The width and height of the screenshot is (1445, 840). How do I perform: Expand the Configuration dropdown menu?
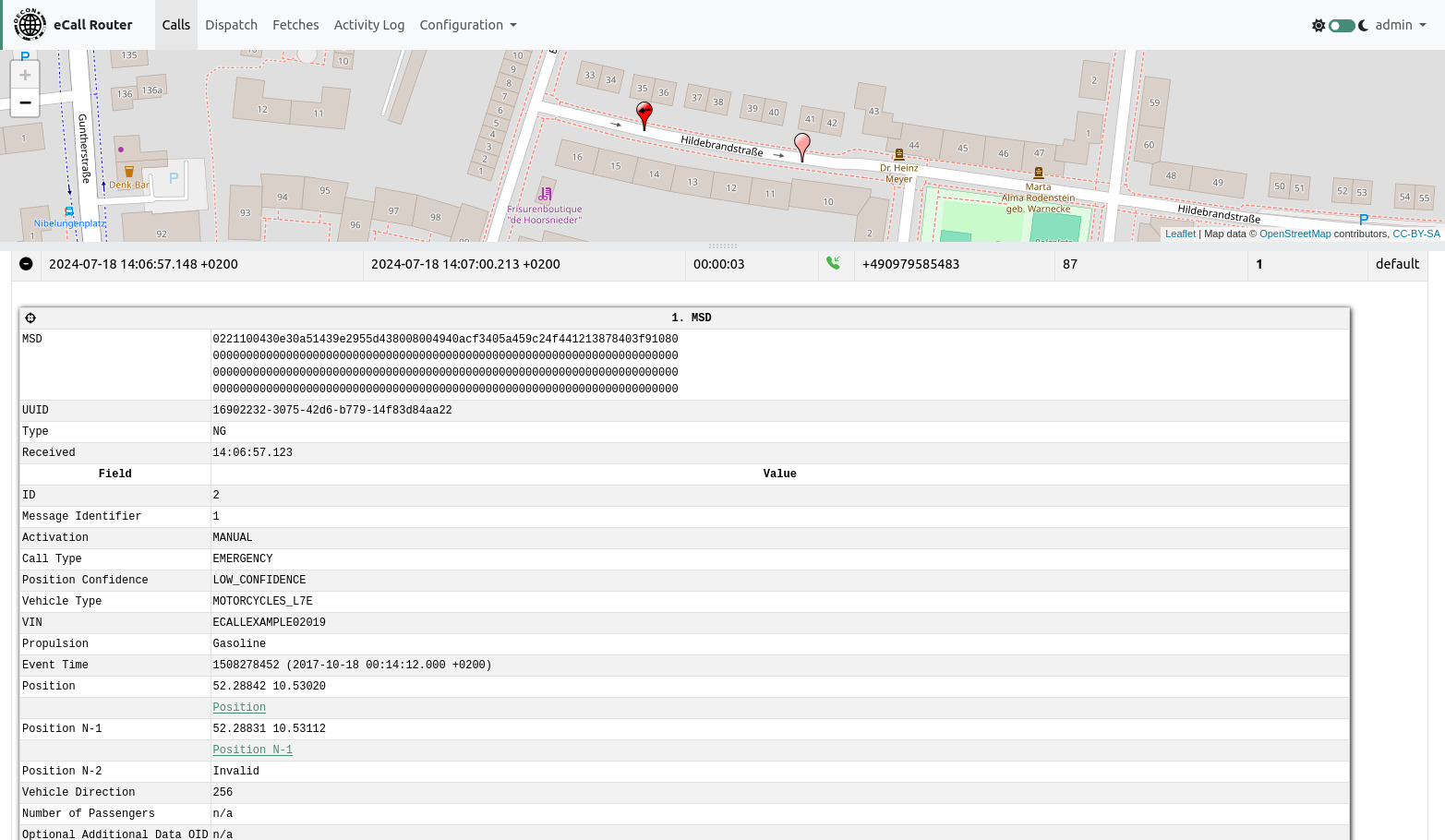click(x=467, y=25)
